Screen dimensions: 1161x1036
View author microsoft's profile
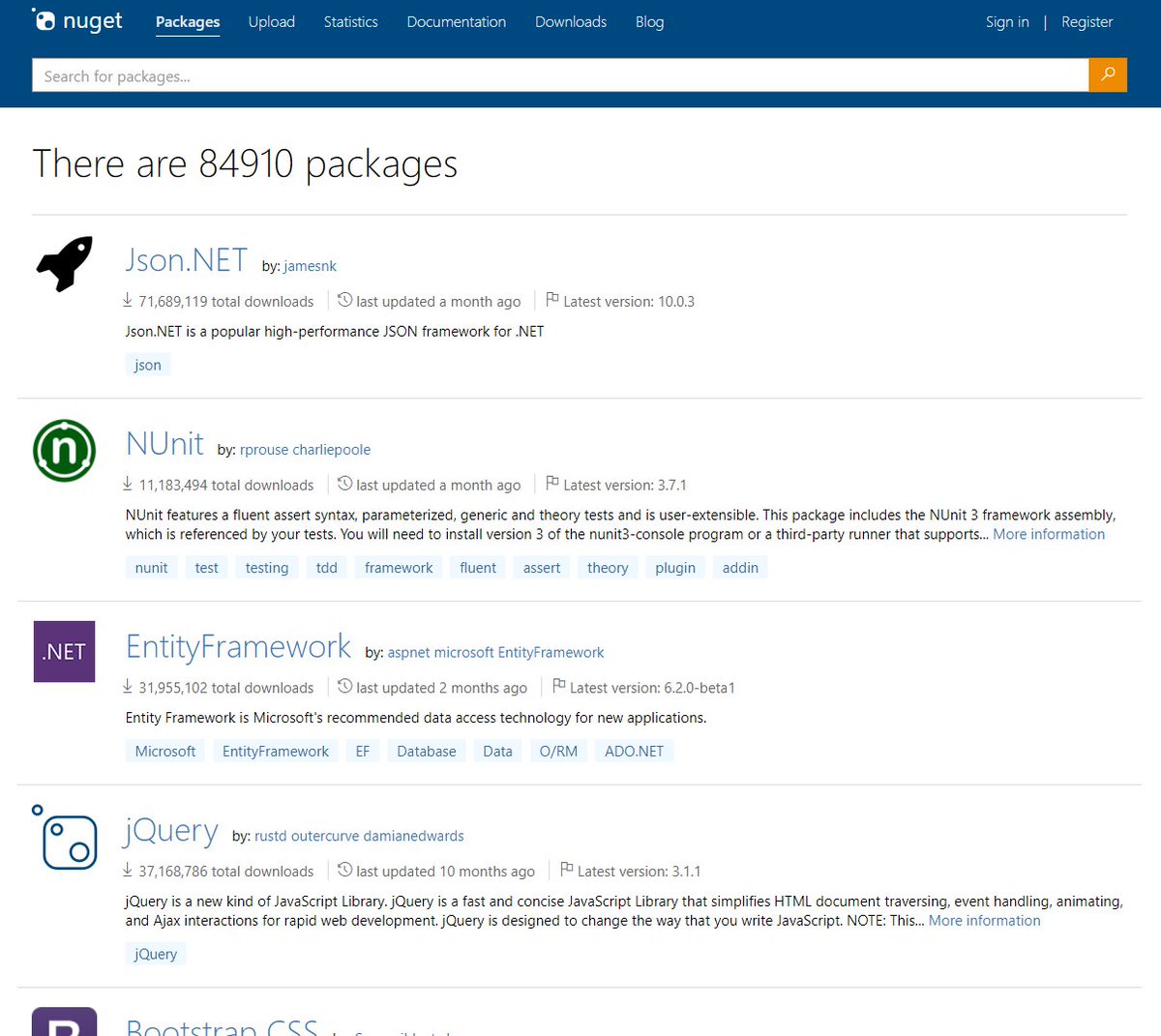(x=464, y=653)
